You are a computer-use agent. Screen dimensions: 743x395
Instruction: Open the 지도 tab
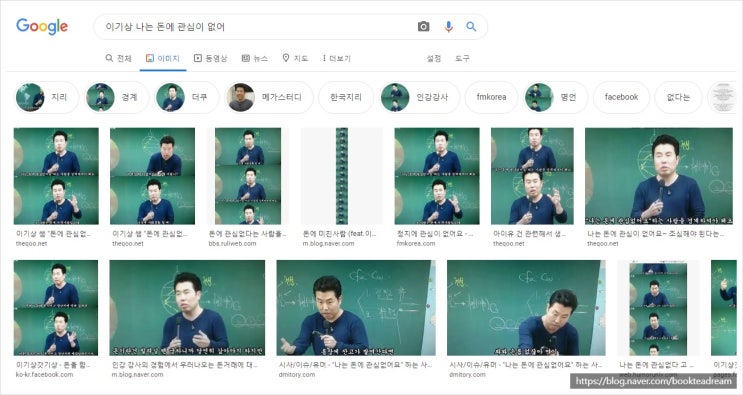295,58
